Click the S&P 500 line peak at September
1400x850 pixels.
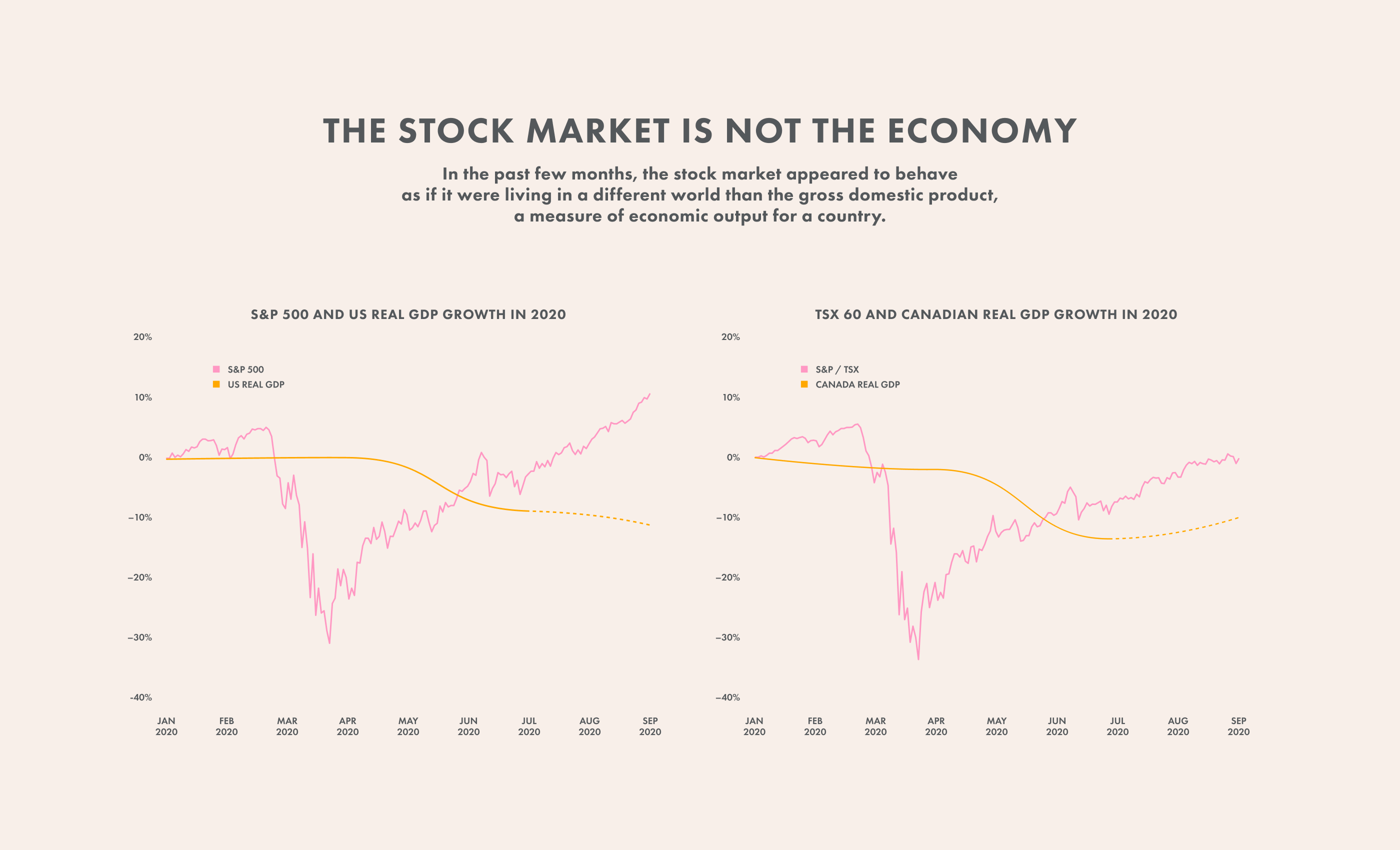(649, 394)
